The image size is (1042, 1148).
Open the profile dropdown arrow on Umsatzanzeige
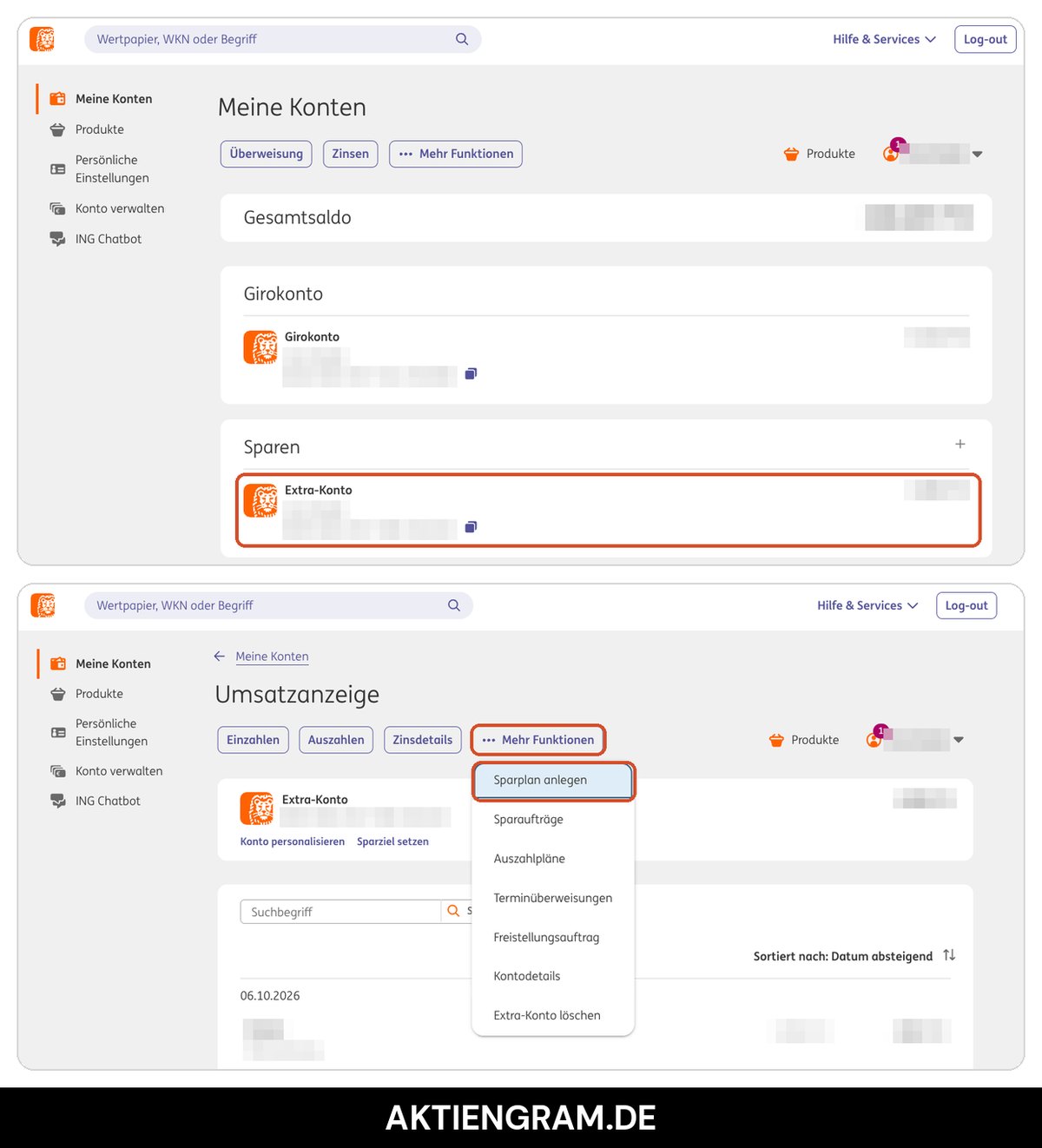(959, 740)
